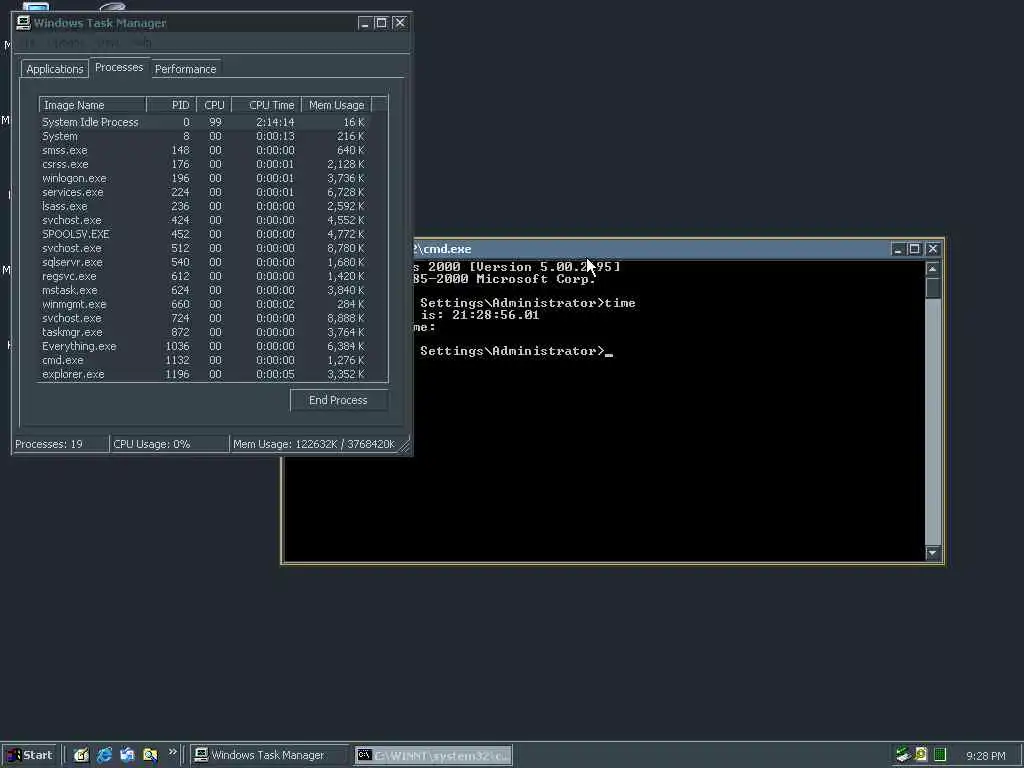Sort by the CPU Time column header
1024x768 pixels.
tap(266, 105)
